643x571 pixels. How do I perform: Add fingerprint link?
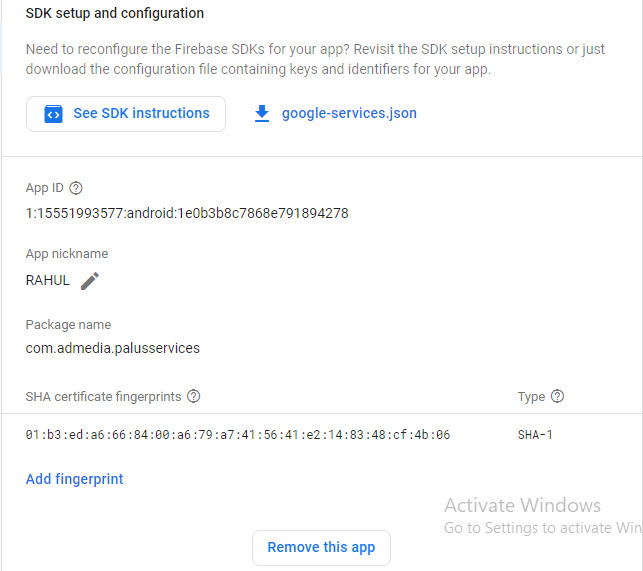[x=75, y=479]
